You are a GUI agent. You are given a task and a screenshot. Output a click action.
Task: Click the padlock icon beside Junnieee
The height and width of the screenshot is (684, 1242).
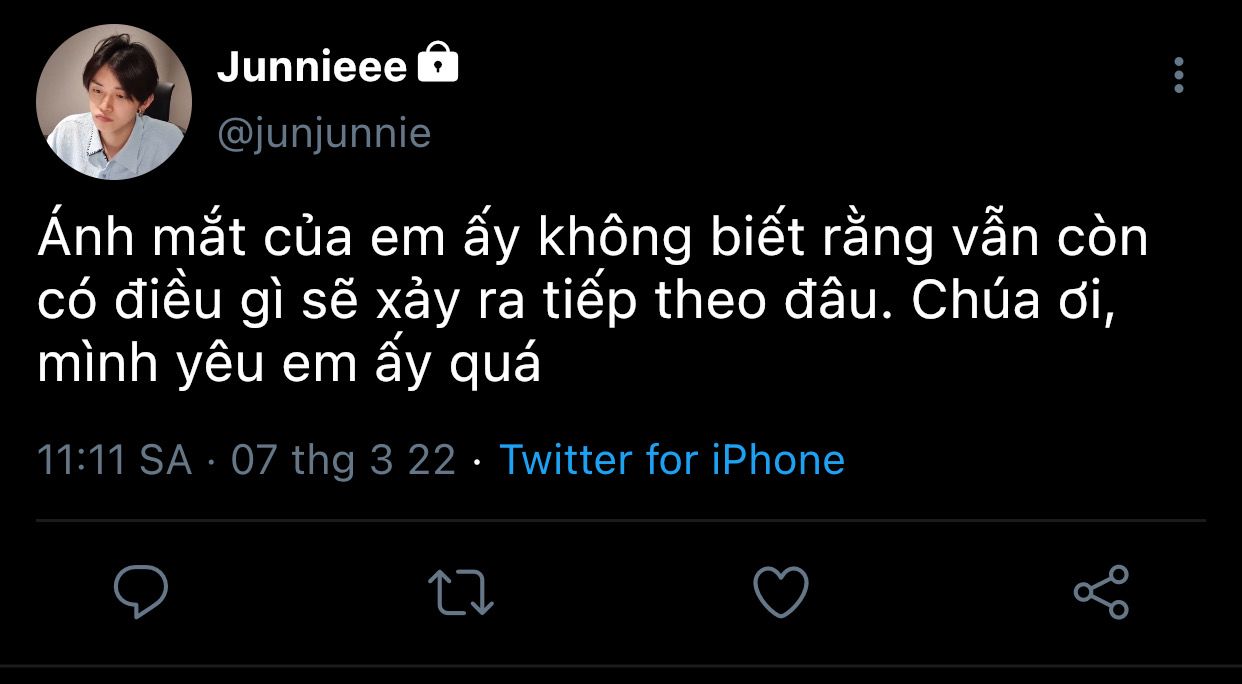pos(437,65)
